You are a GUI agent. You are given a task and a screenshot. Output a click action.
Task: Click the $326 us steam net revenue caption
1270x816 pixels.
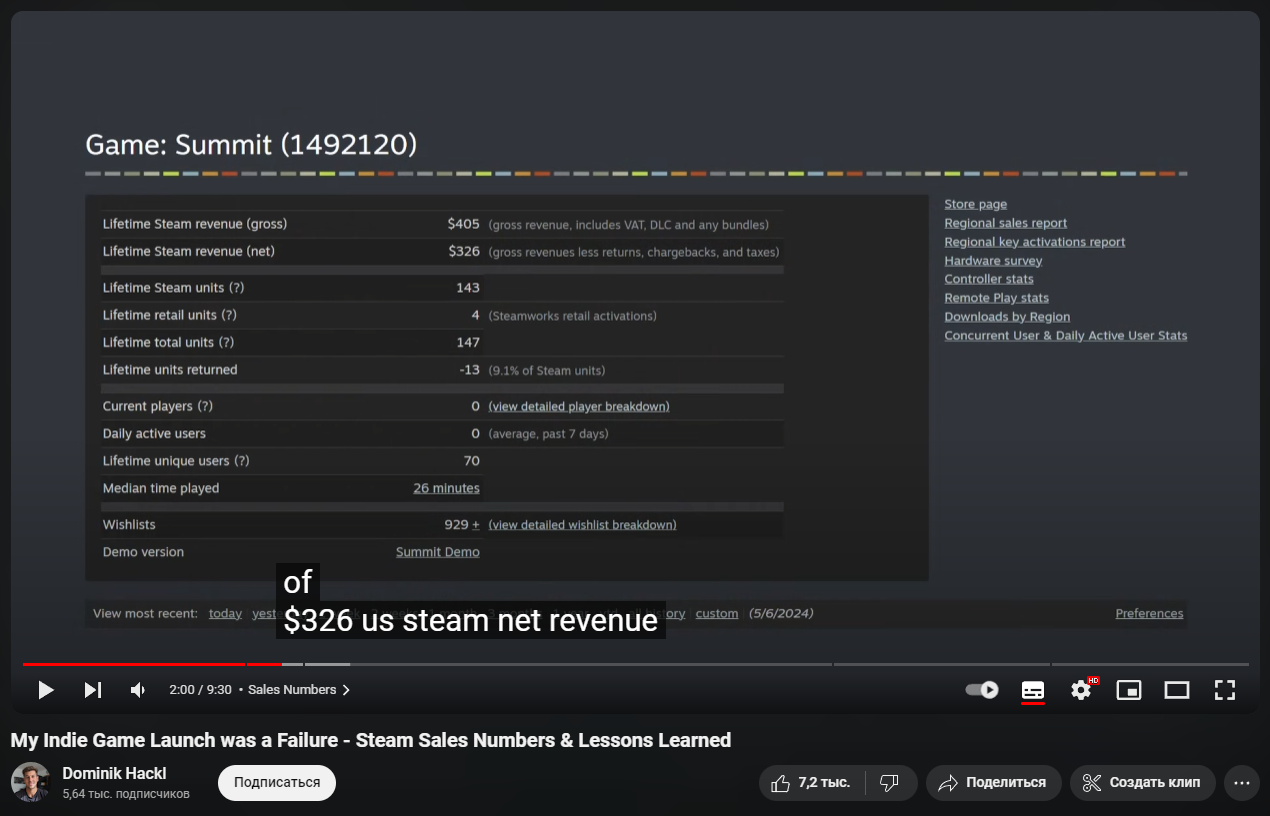(x=470, y=620)
